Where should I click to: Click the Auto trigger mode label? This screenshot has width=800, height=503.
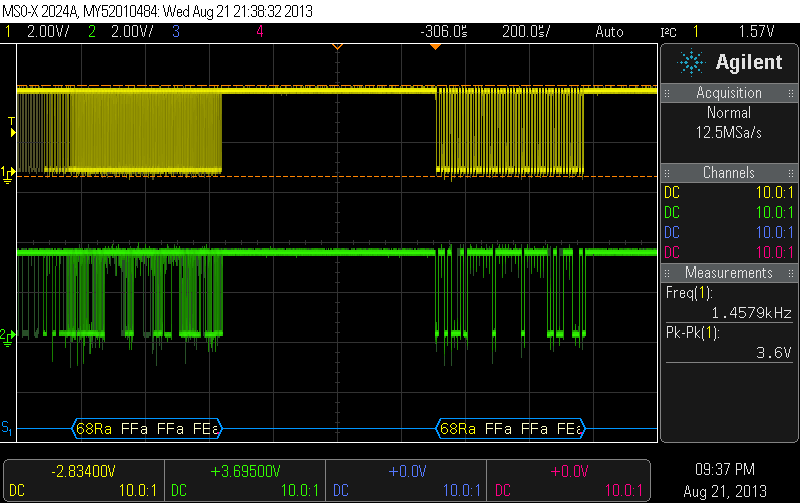point(609,32)
